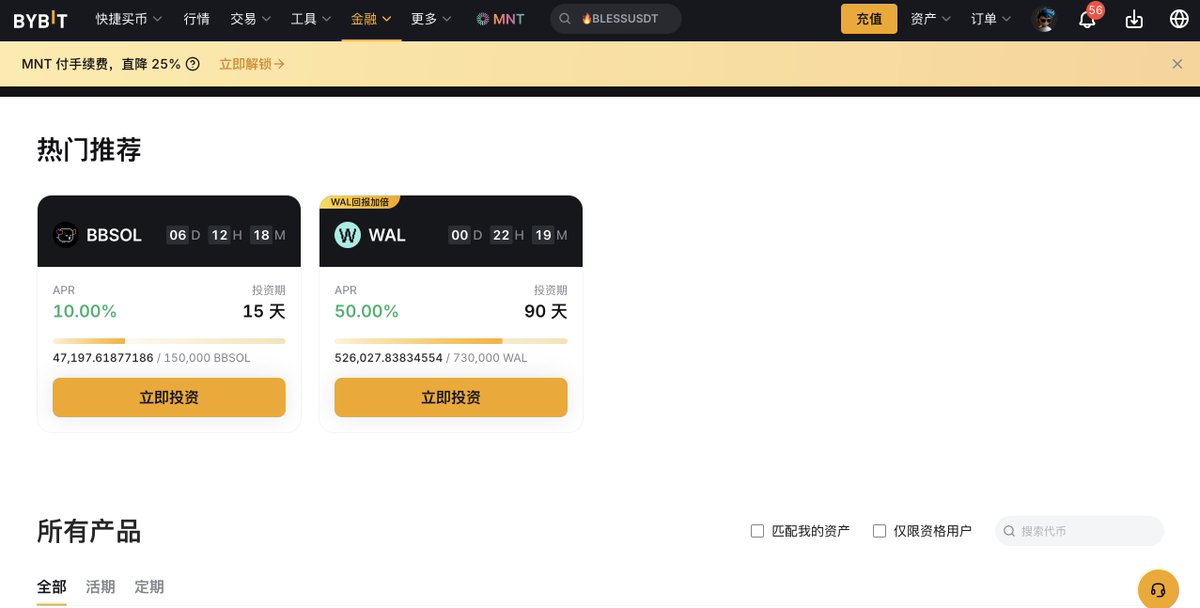1200x608 pixels.
Task: Open the MNT token link
Action: point(500,19)
